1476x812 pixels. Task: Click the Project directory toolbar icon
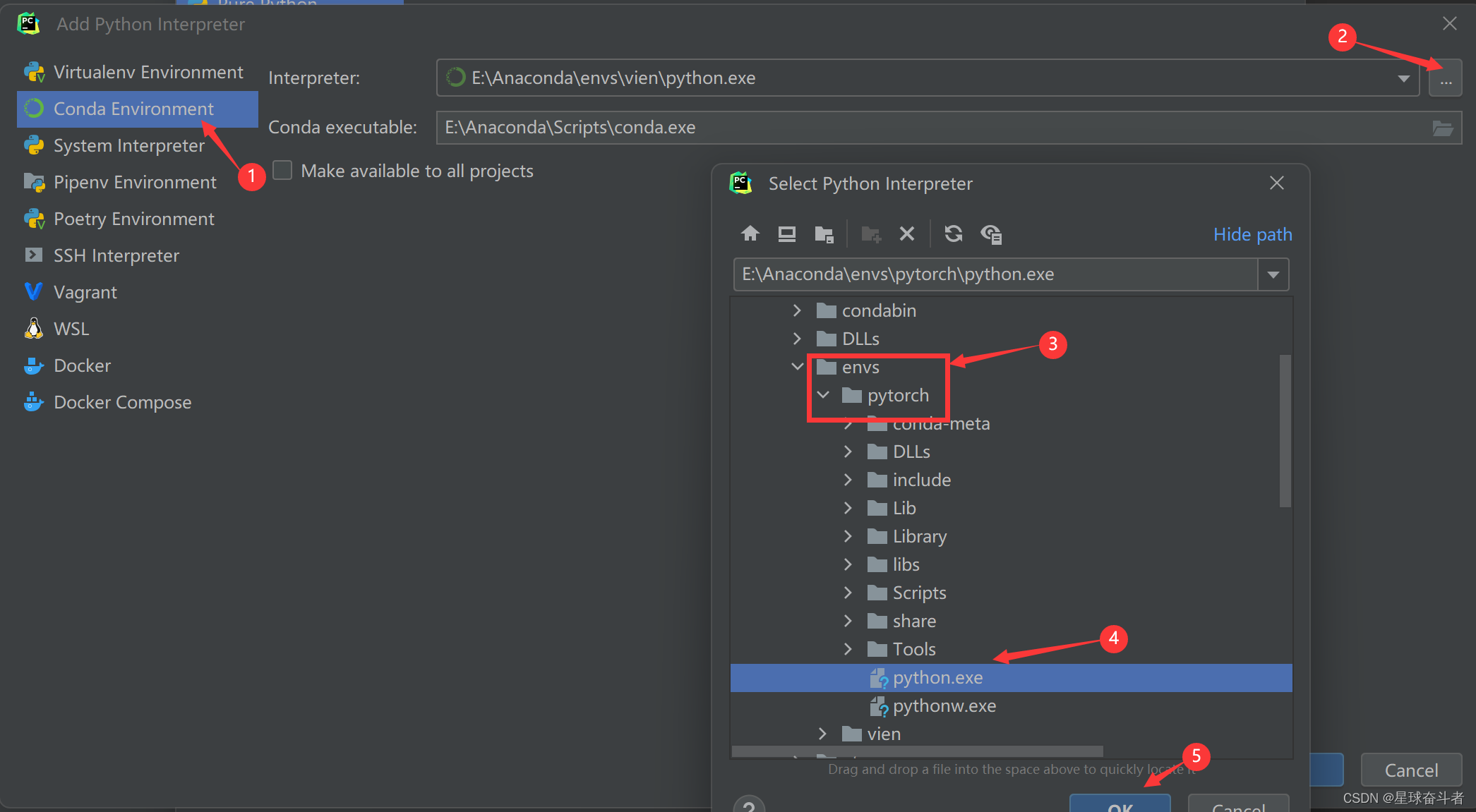coord(824,234)
